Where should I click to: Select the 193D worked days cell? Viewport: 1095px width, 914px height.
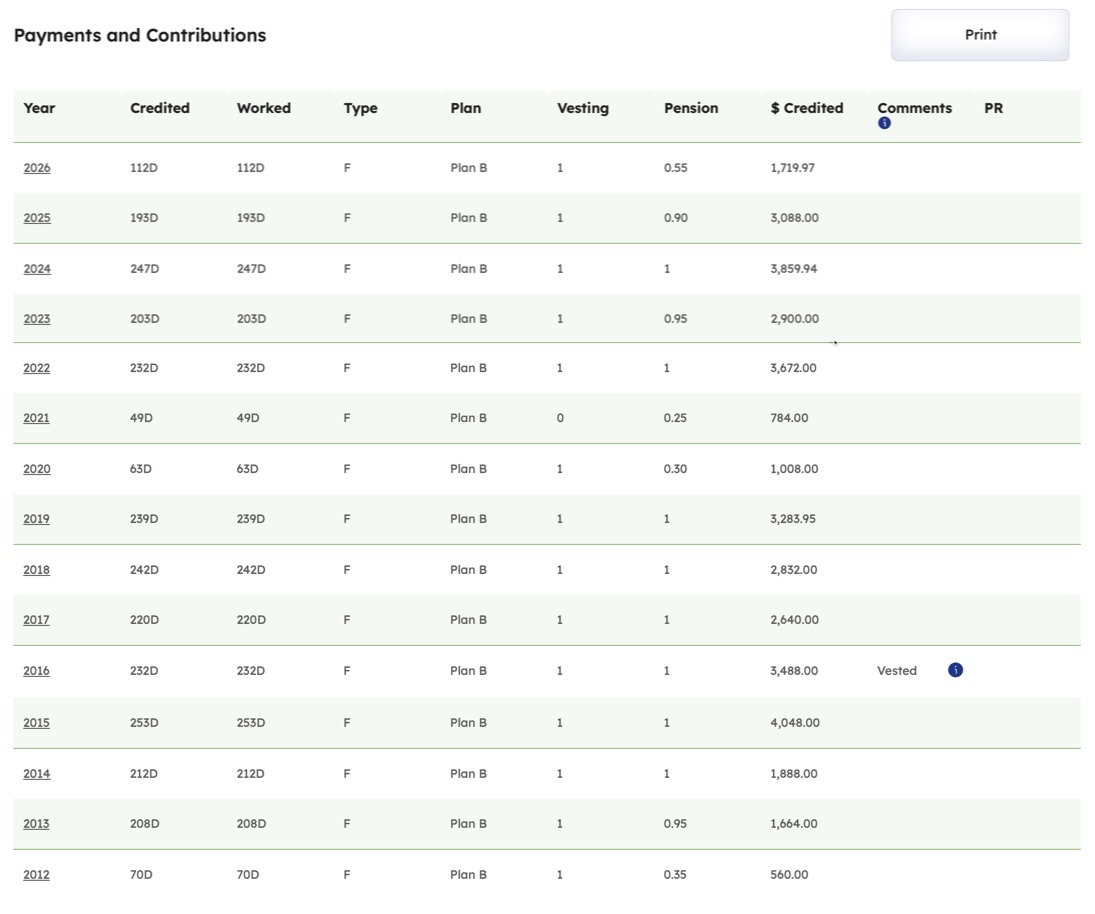[x=251, y=218]
